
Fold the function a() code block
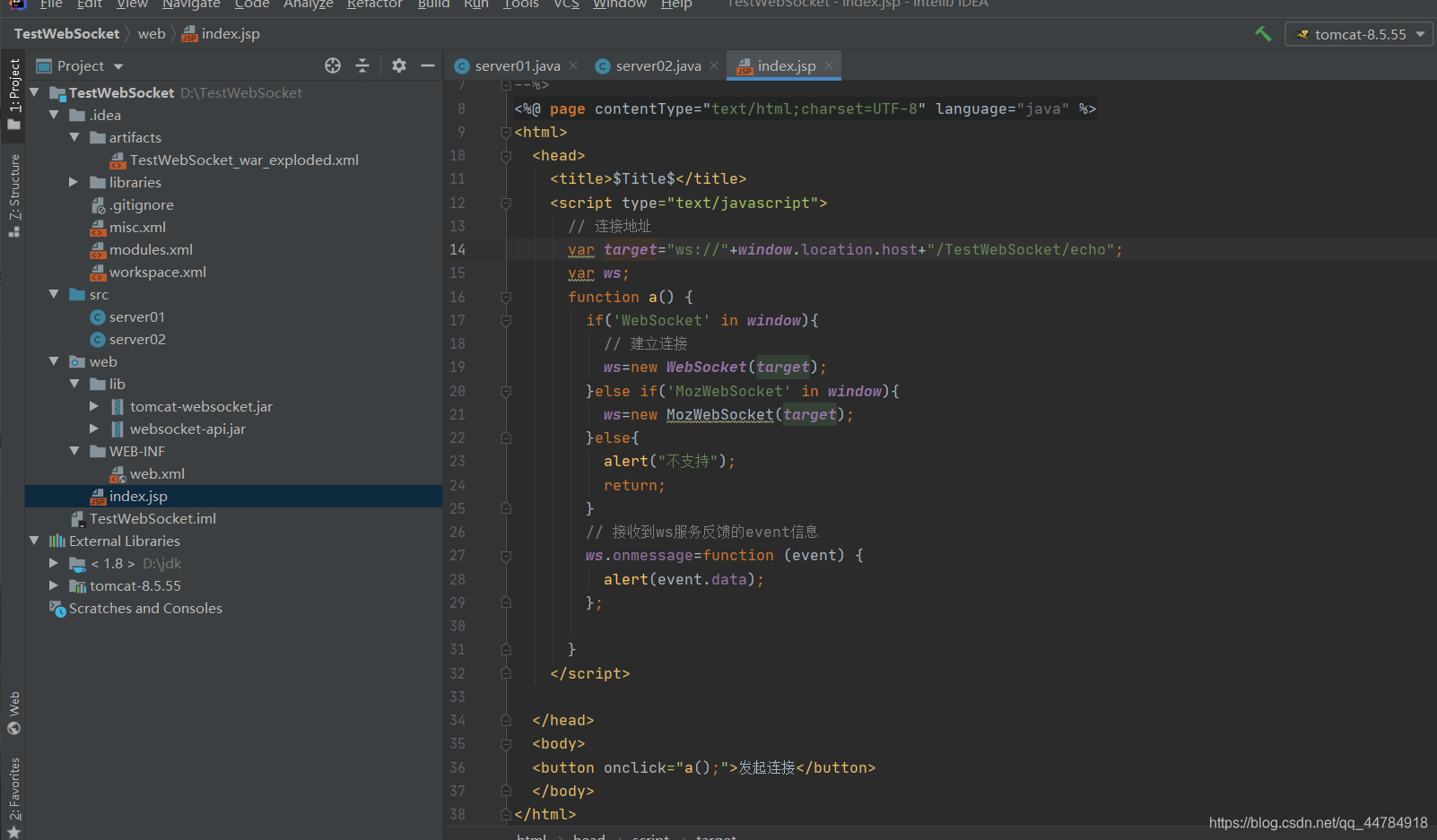pos(506,297)
